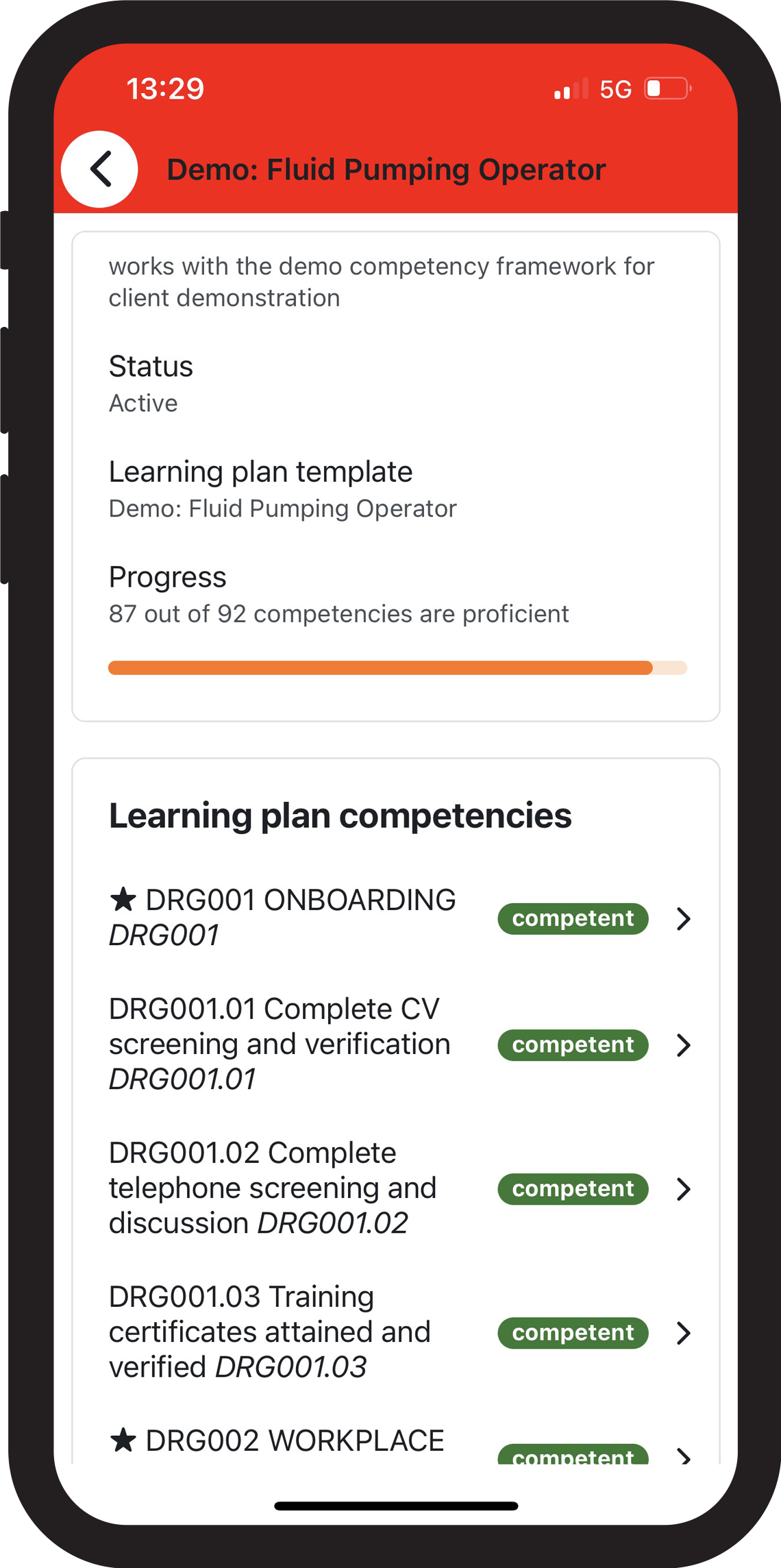Tap the competent badge on DRG001 ONBOARDING
Screen dimensions: 781x1568
click(x=572, y=918)
